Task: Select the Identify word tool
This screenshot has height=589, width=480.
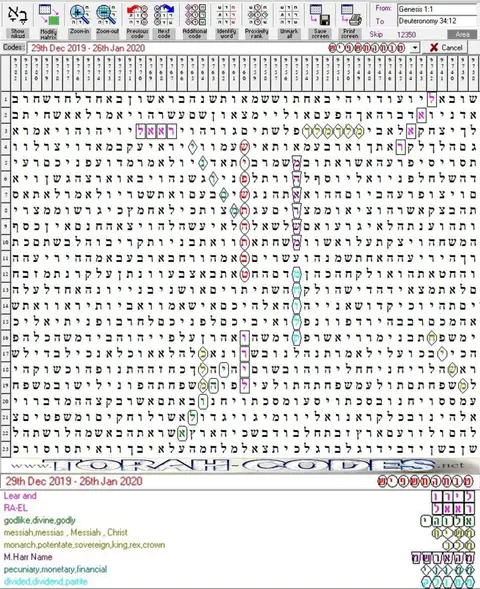Action: (x=226, y=20)
